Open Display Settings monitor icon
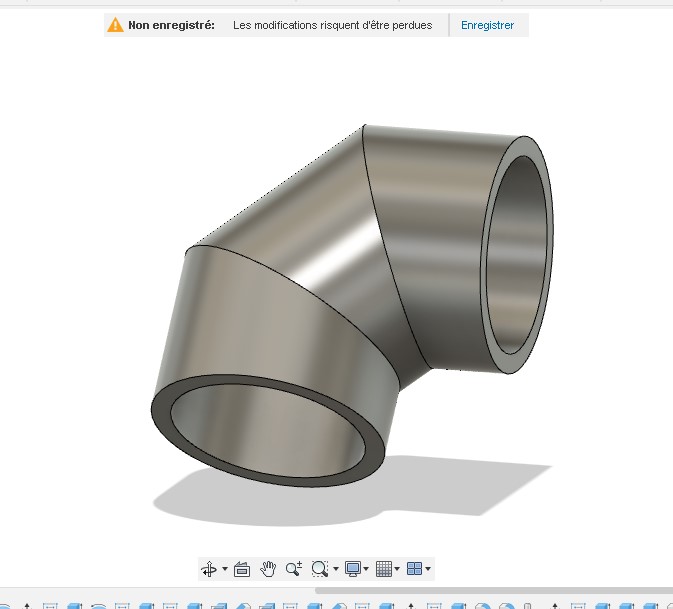The height and width of the screenshot is (609, 673). coord(353,569)
